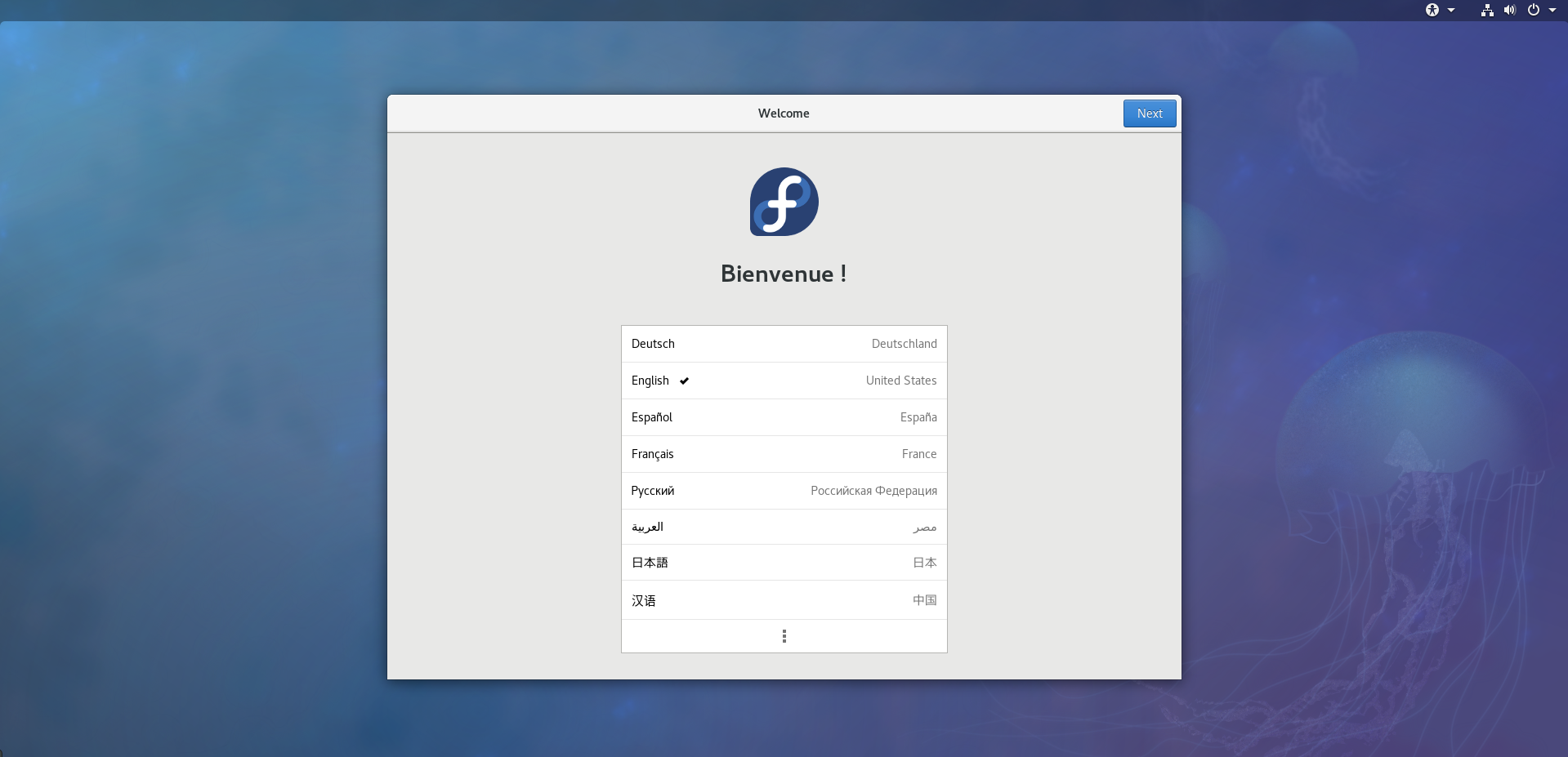Screen dimensions: 1568x757
Task: Select English language row
Action: pos(784,381)
